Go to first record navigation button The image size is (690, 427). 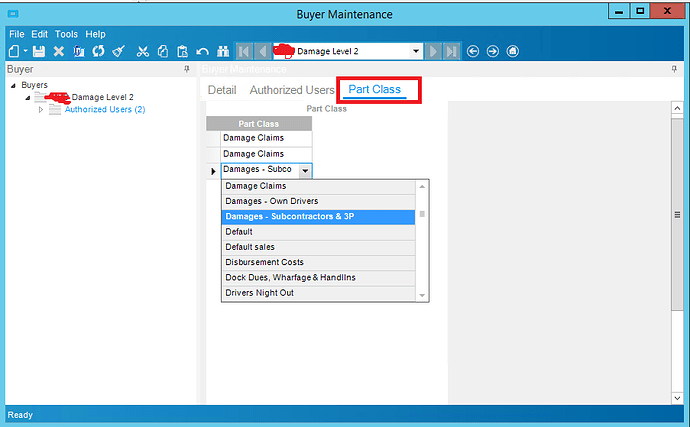(x=244, y=52)
